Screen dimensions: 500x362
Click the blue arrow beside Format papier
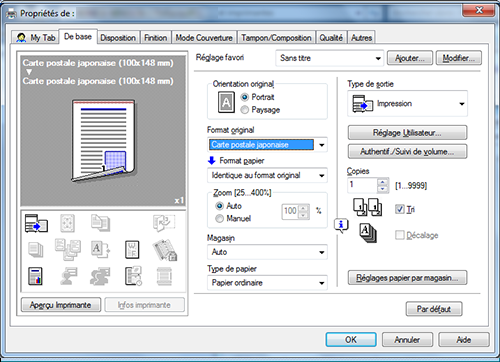click(212, 161)
